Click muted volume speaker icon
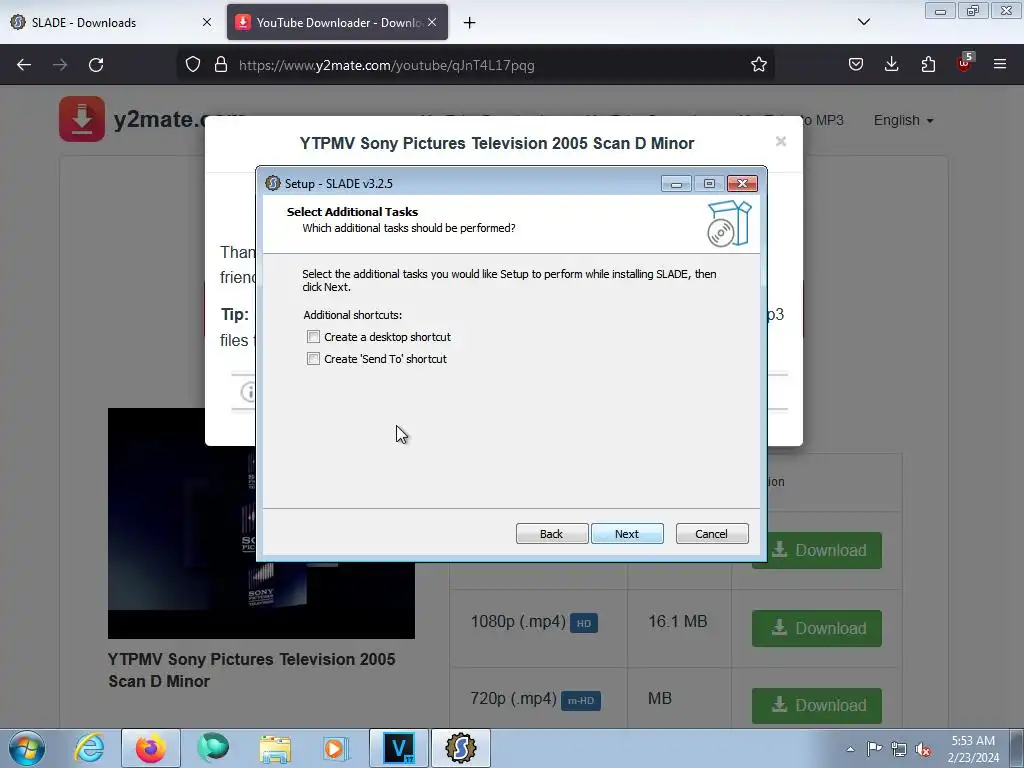 923,749
